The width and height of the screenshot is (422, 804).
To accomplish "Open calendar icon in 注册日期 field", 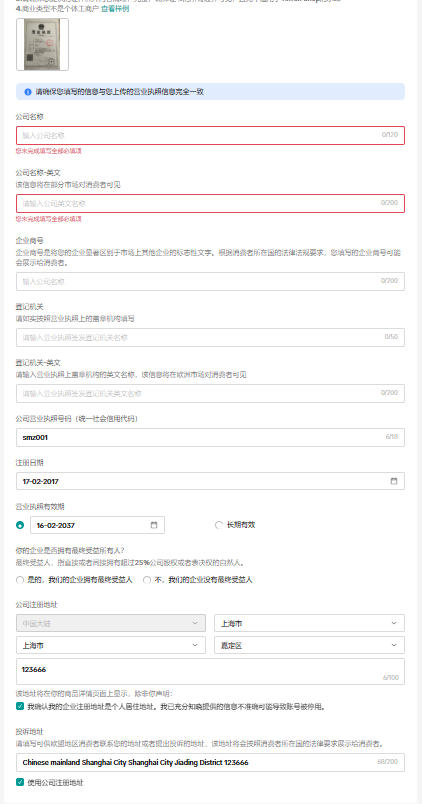I will [x=394, y=481].
